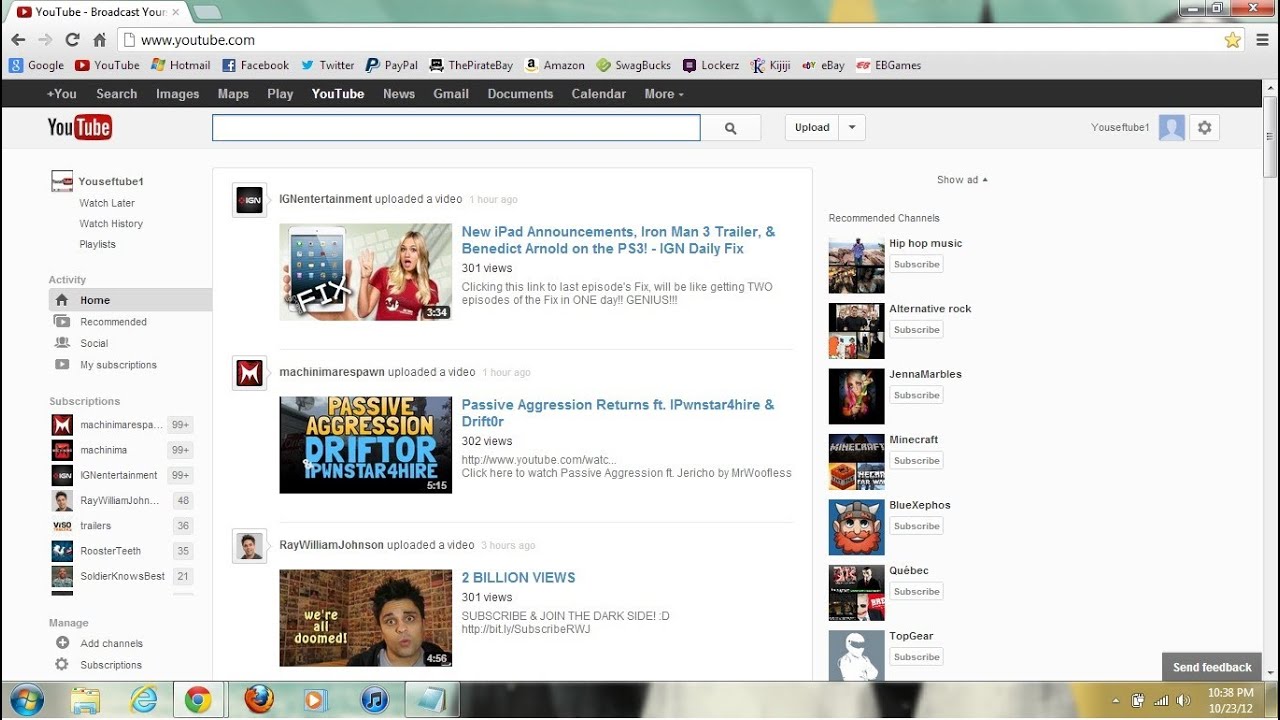Viewport: 1280px width, 720px height.
Task: Open the iTunes taskbar icon
Action: 374,699
